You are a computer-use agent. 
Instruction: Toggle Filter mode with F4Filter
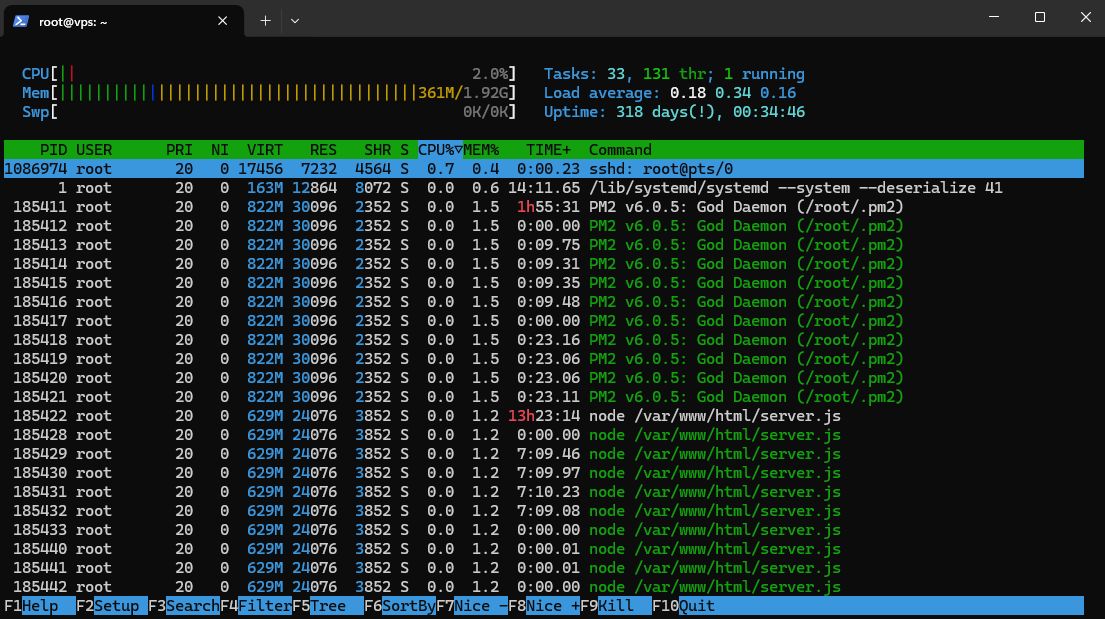[258, 605]
